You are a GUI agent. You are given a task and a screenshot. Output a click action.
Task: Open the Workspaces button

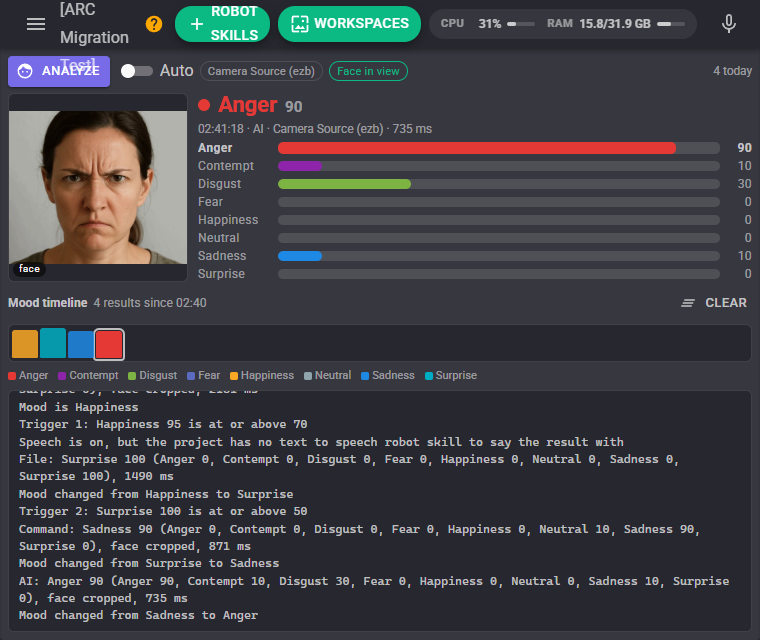tap(349, 24)
